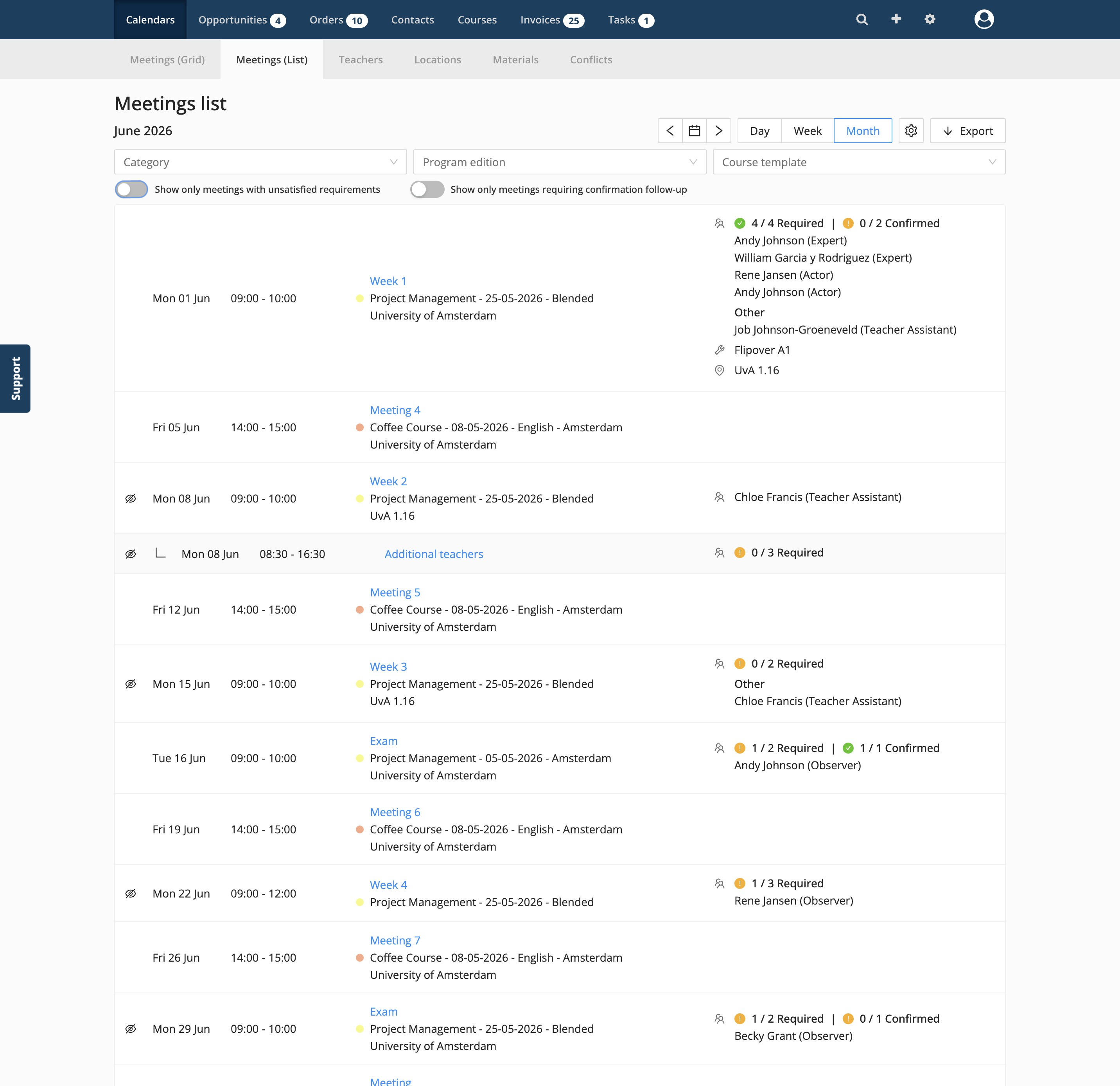The image size is (1120, 1086).
Task: Go to next month arrow
Action: [x=719, y=131]
